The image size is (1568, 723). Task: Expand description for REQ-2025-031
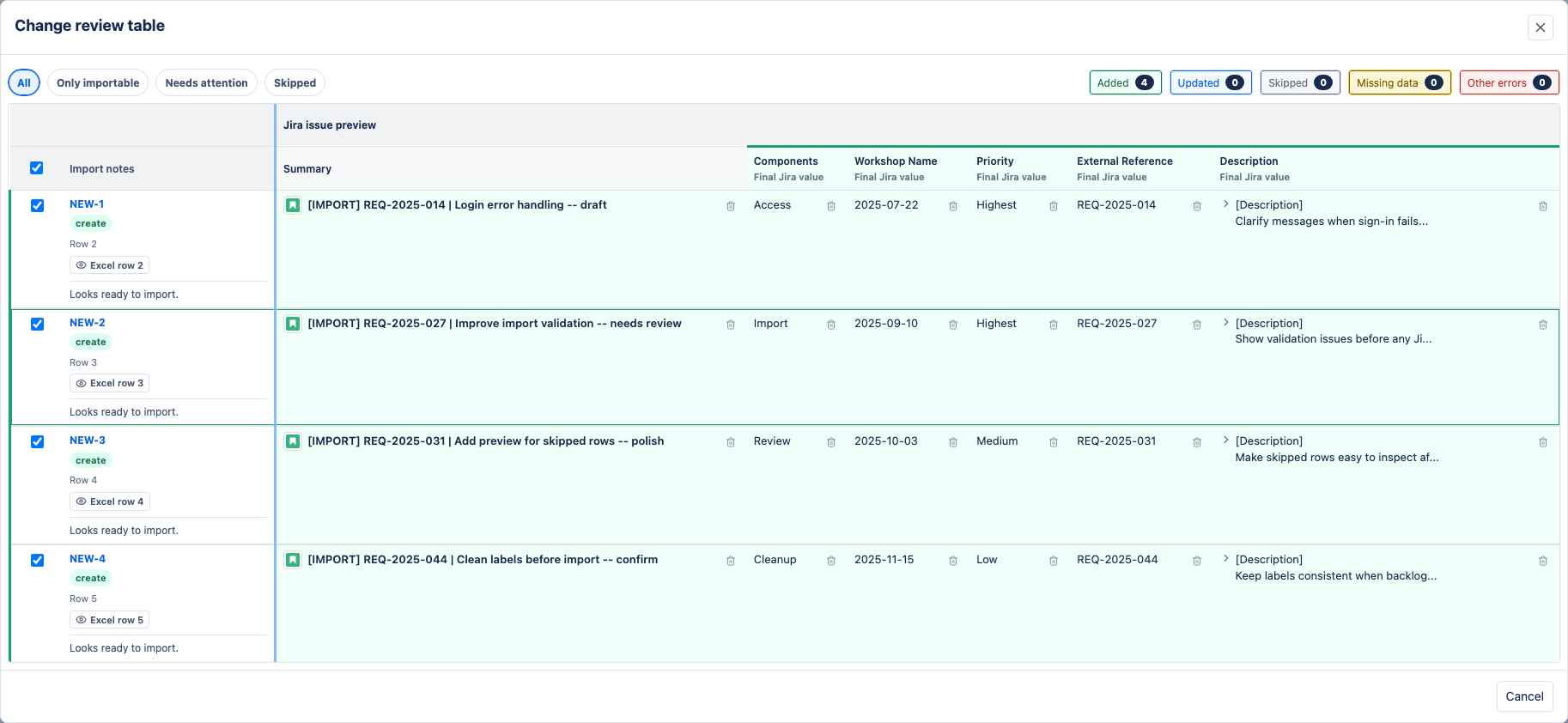point(1226,440)
